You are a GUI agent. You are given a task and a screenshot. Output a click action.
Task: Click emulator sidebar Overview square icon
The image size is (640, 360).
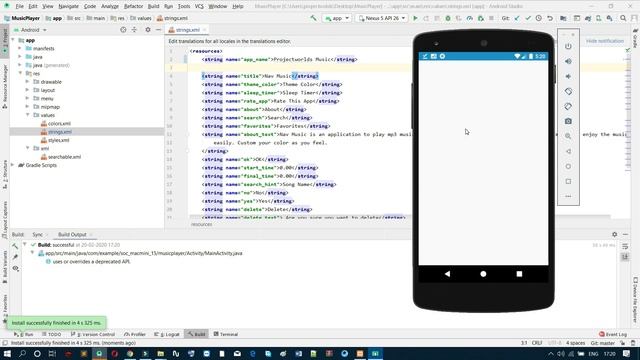coord(568,181)
